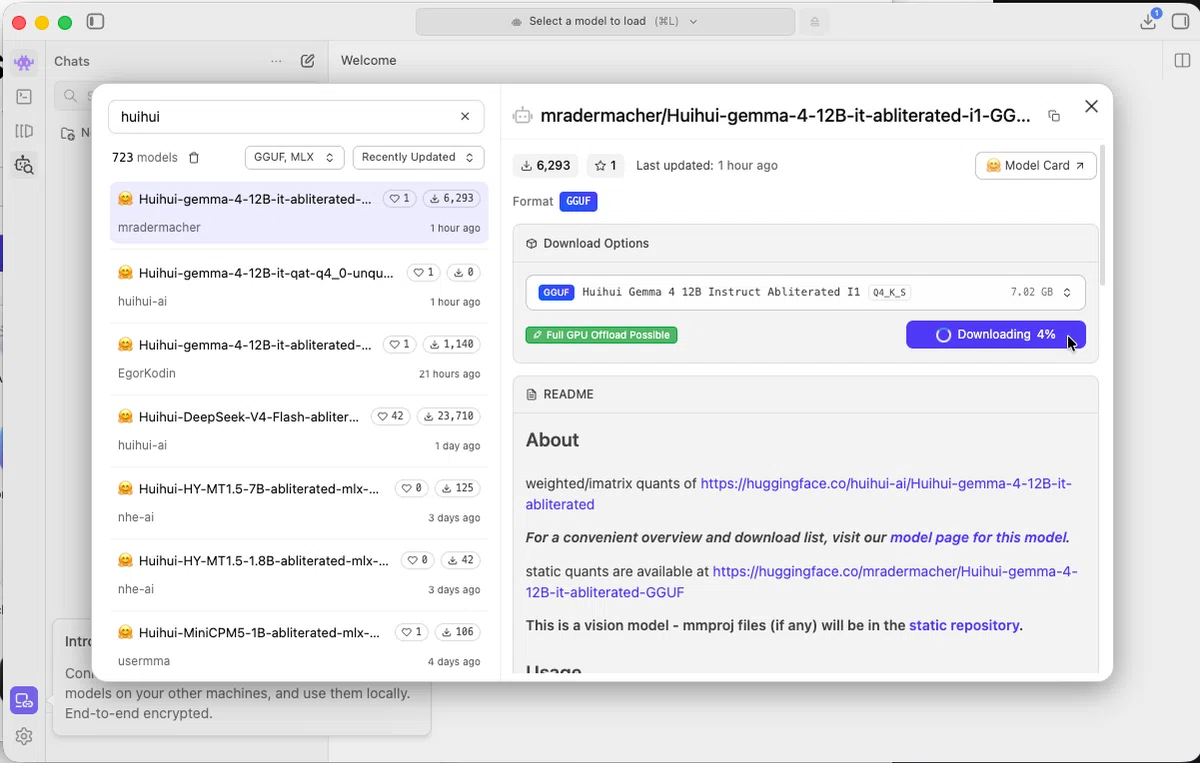Open the Model Card link button
Image resolution: width=1200 pixels, height=763 pixels.
[1035, 165]
